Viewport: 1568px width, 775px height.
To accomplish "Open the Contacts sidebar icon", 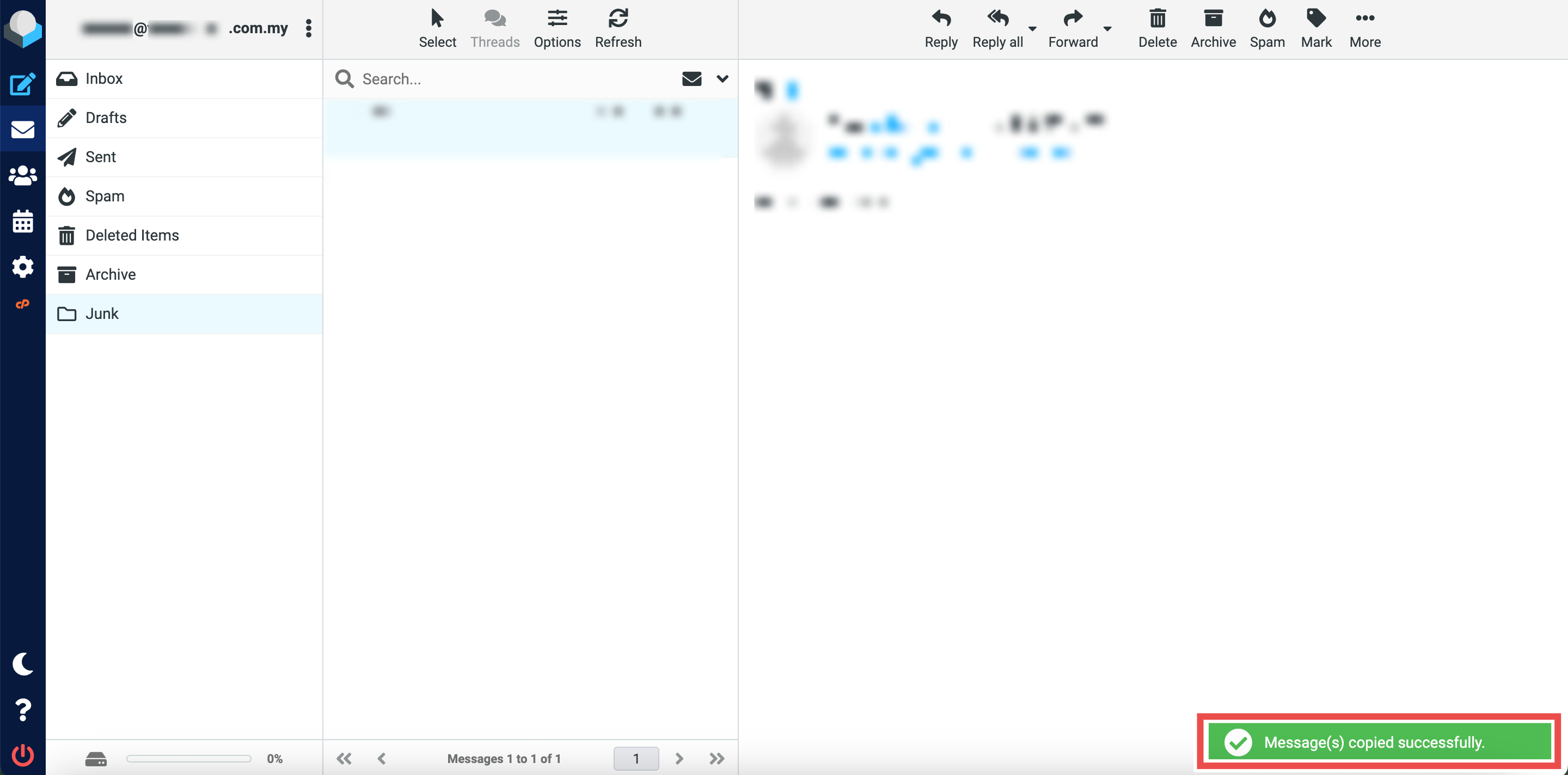I will (22, 176).
